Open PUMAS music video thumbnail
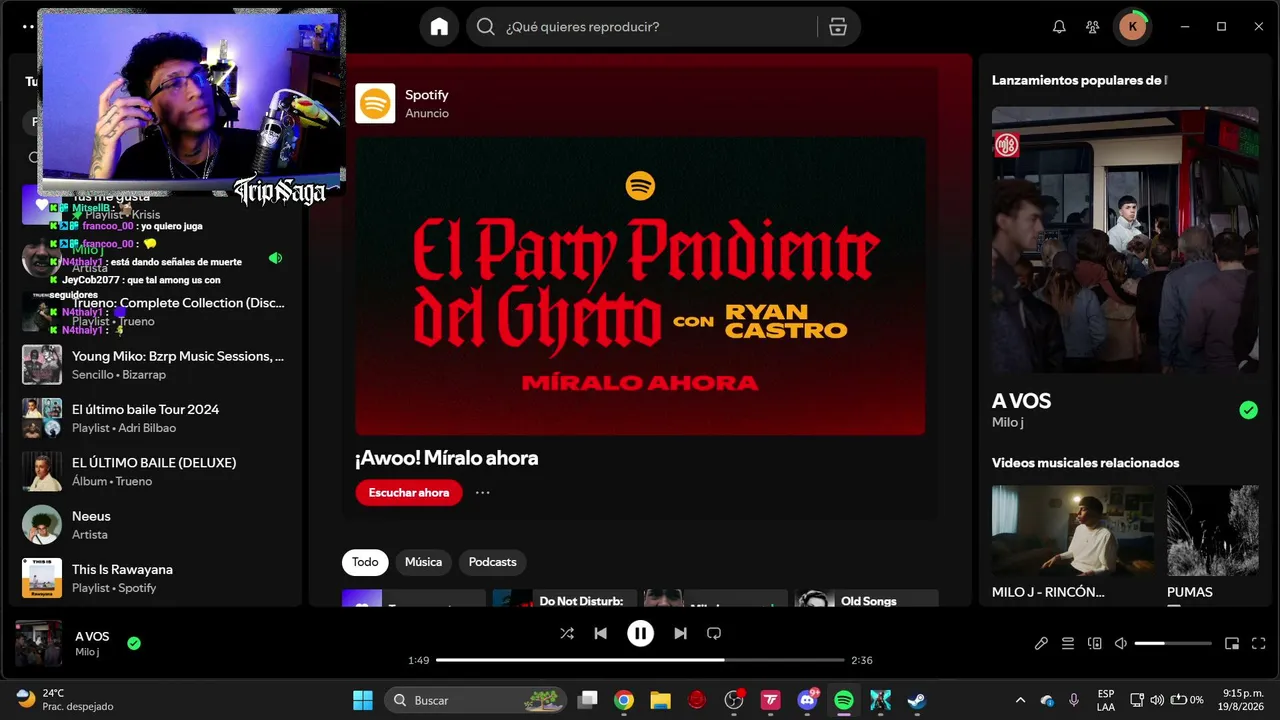This screenshot has height=720, width=1280. [x=1213, y=530]
